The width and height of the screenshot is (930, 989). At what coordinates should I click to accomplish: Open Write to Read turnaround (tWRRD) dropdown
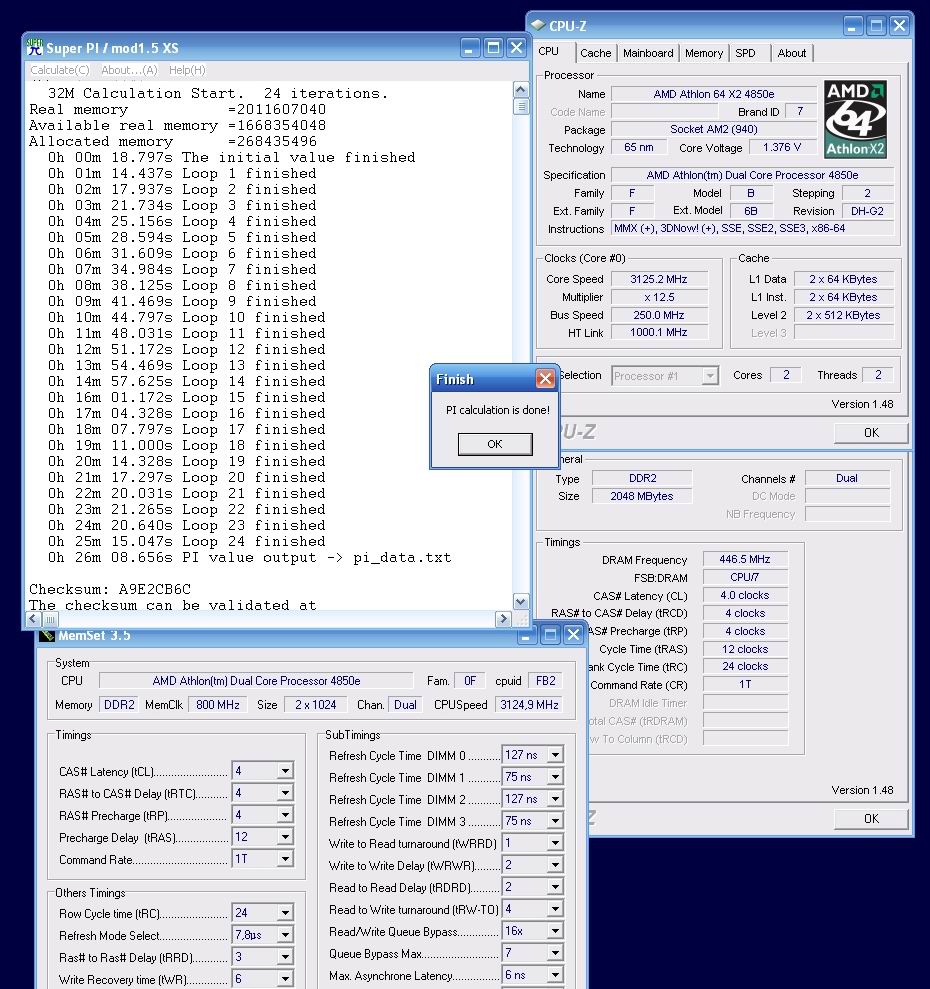coord(555,843)
